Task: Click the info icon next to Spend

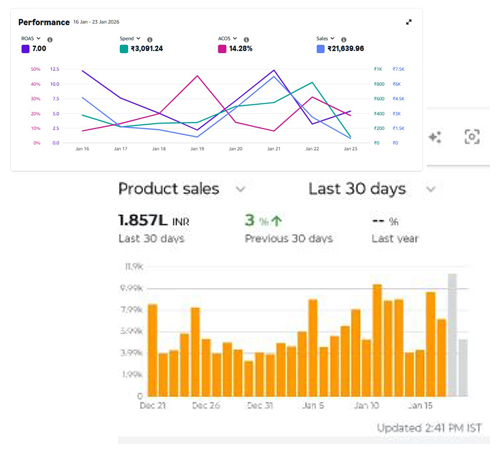Action: (150, 40)
